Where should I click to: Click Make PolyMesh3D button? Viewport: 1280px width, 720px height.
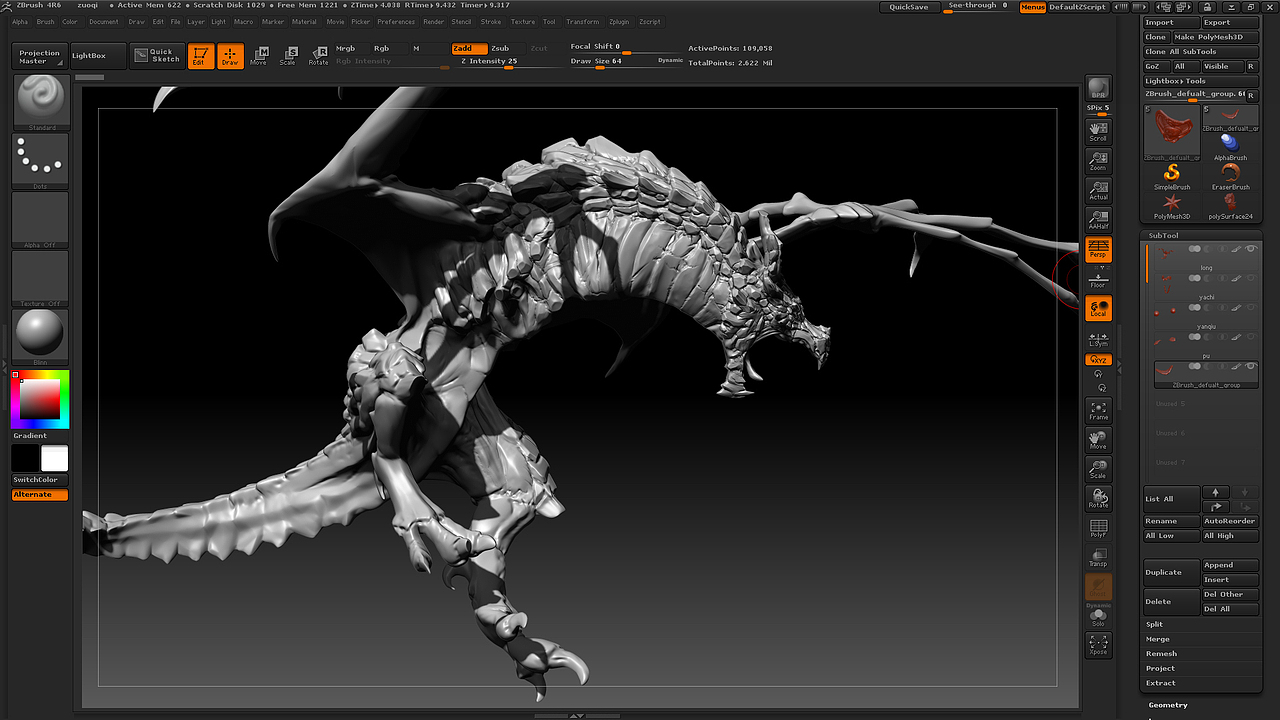click(x=1215, y=37)
